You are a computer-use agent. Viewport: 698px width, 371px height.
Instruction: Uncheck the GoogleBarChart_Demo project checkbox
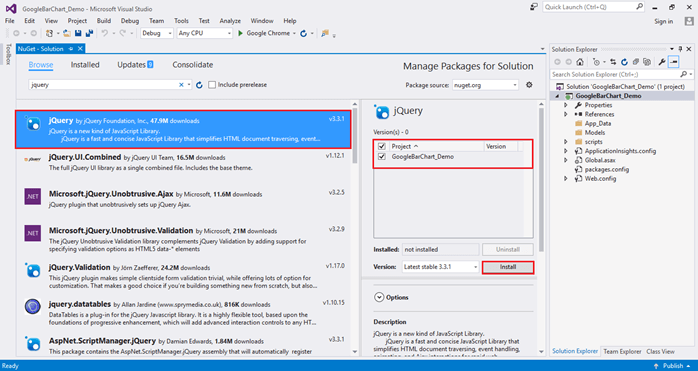[x=381, y=157]
